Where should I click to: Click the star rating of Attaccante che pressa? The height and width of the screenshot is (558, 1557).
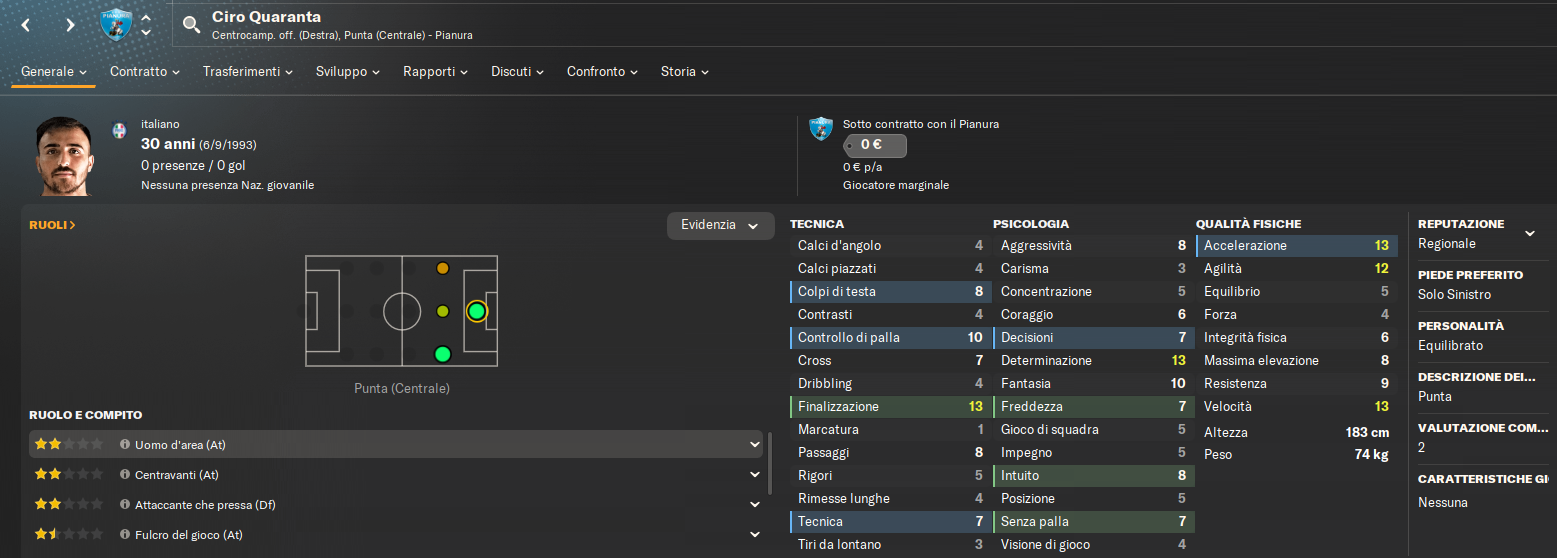pyautogui.click(x=69, y=505)
